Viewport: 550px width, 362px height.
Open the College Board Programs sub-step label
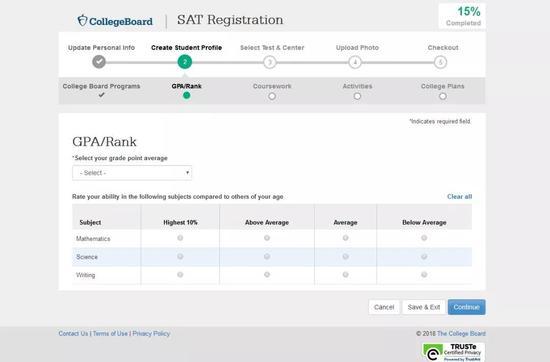pyautogui.click(x=101, y=86)
